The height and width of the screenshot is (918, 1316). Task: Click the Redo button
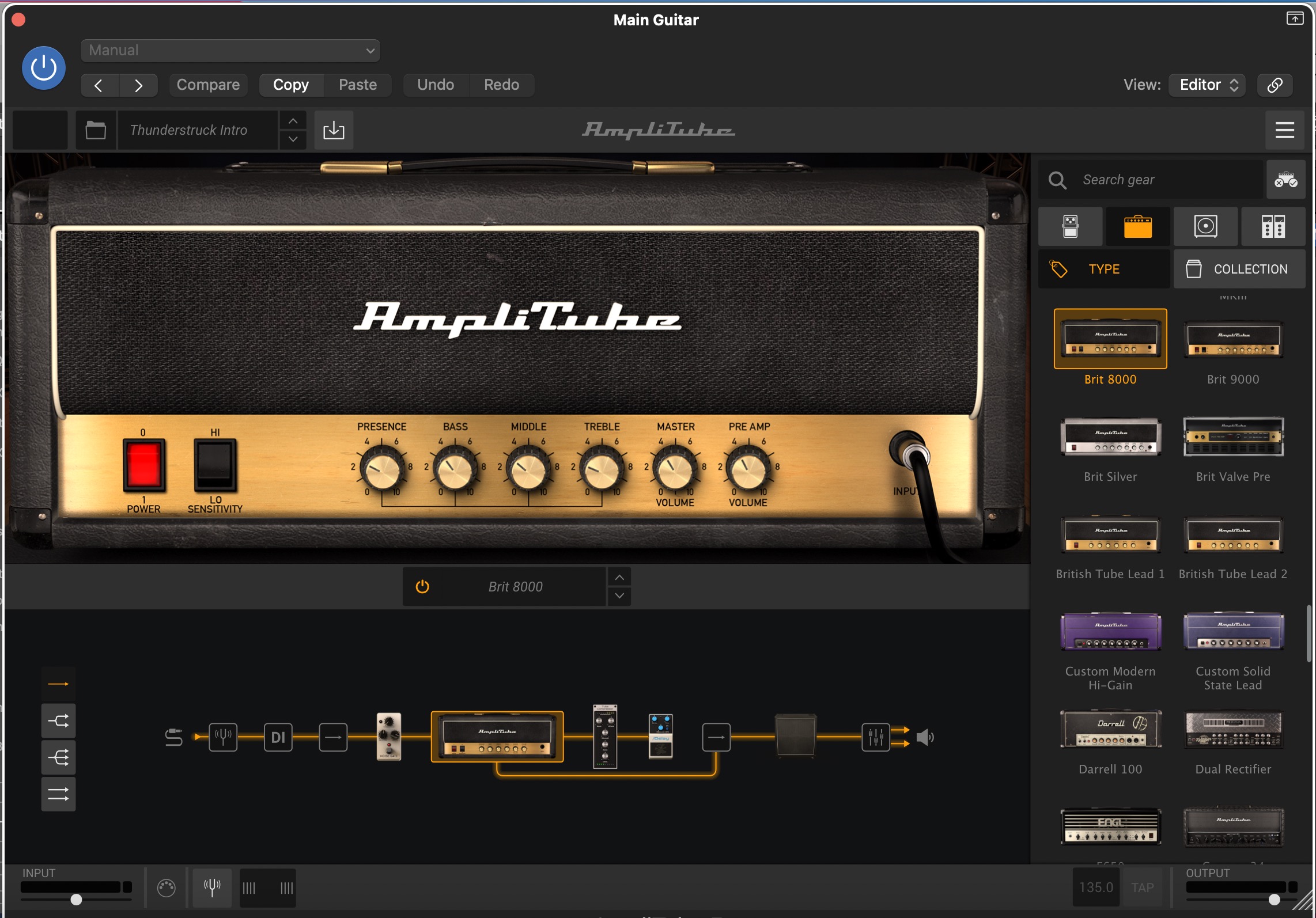(501, 85)
